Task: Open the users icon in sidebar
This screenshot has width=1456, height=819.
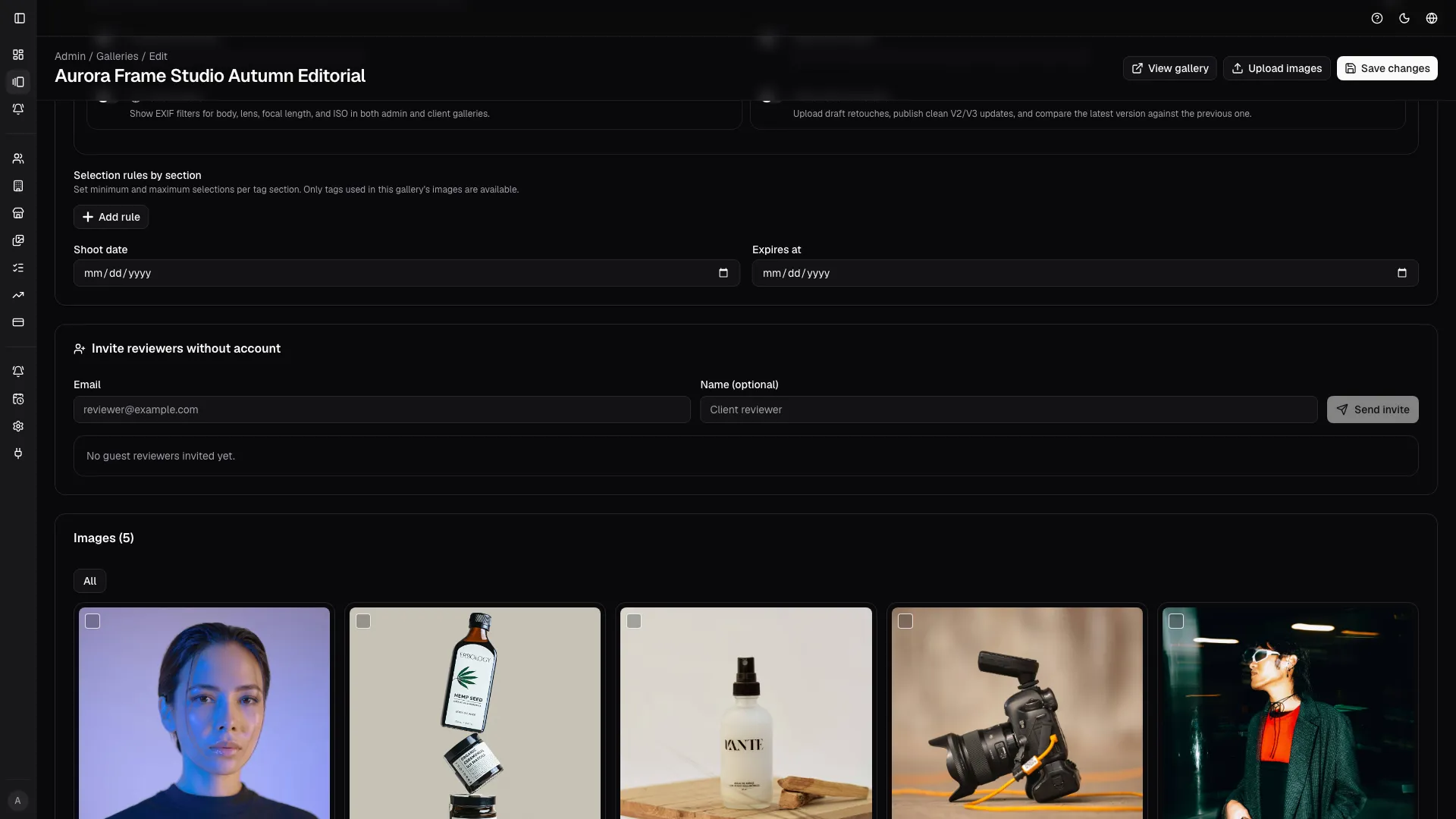Action: coord(18,158)
